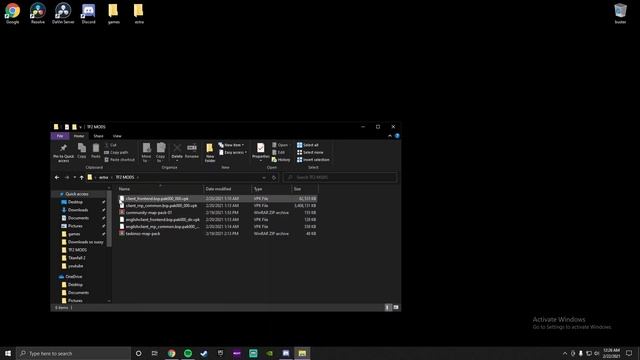Click the Back navigation arrow
This screenshot has width=640, height=360.
tap(57, 177)
